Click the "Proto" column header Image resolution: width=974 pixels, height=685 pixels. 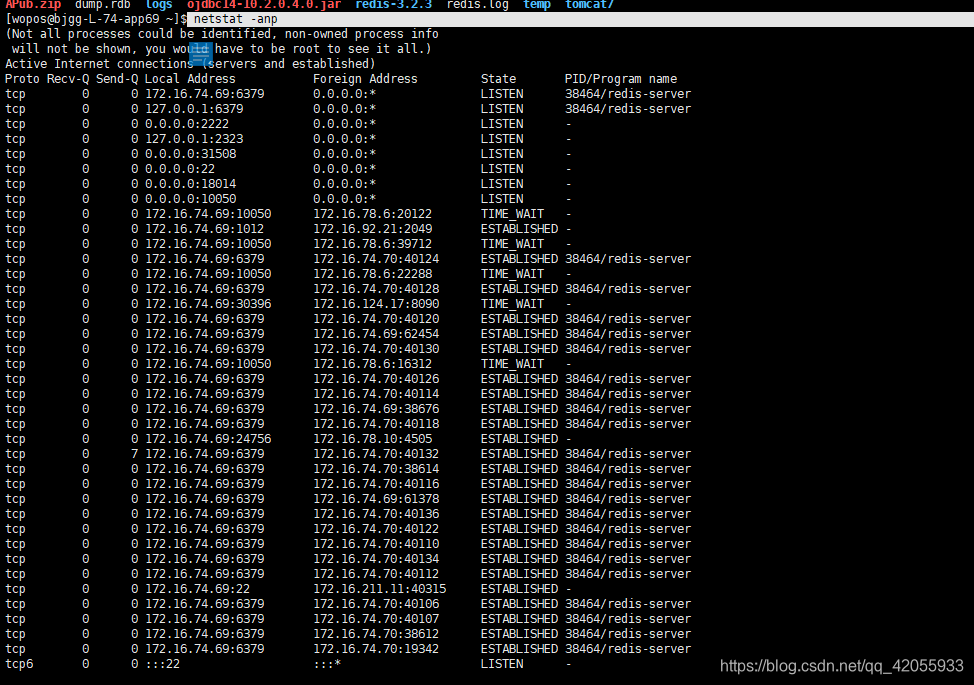22,79
